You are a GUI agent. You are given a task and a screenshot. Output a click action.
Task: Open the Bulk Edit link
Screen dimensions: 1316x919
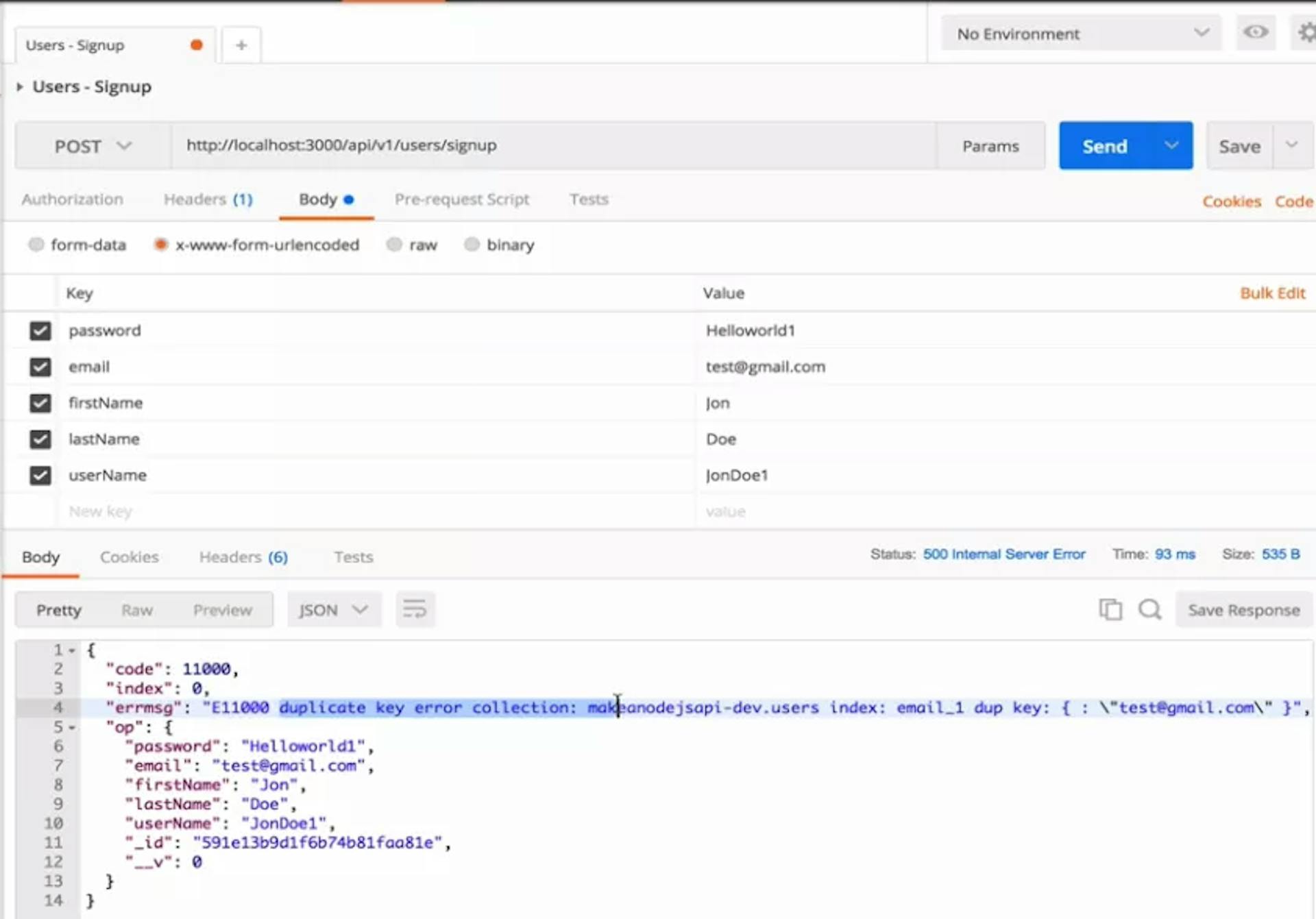(x=1272, y=293)
